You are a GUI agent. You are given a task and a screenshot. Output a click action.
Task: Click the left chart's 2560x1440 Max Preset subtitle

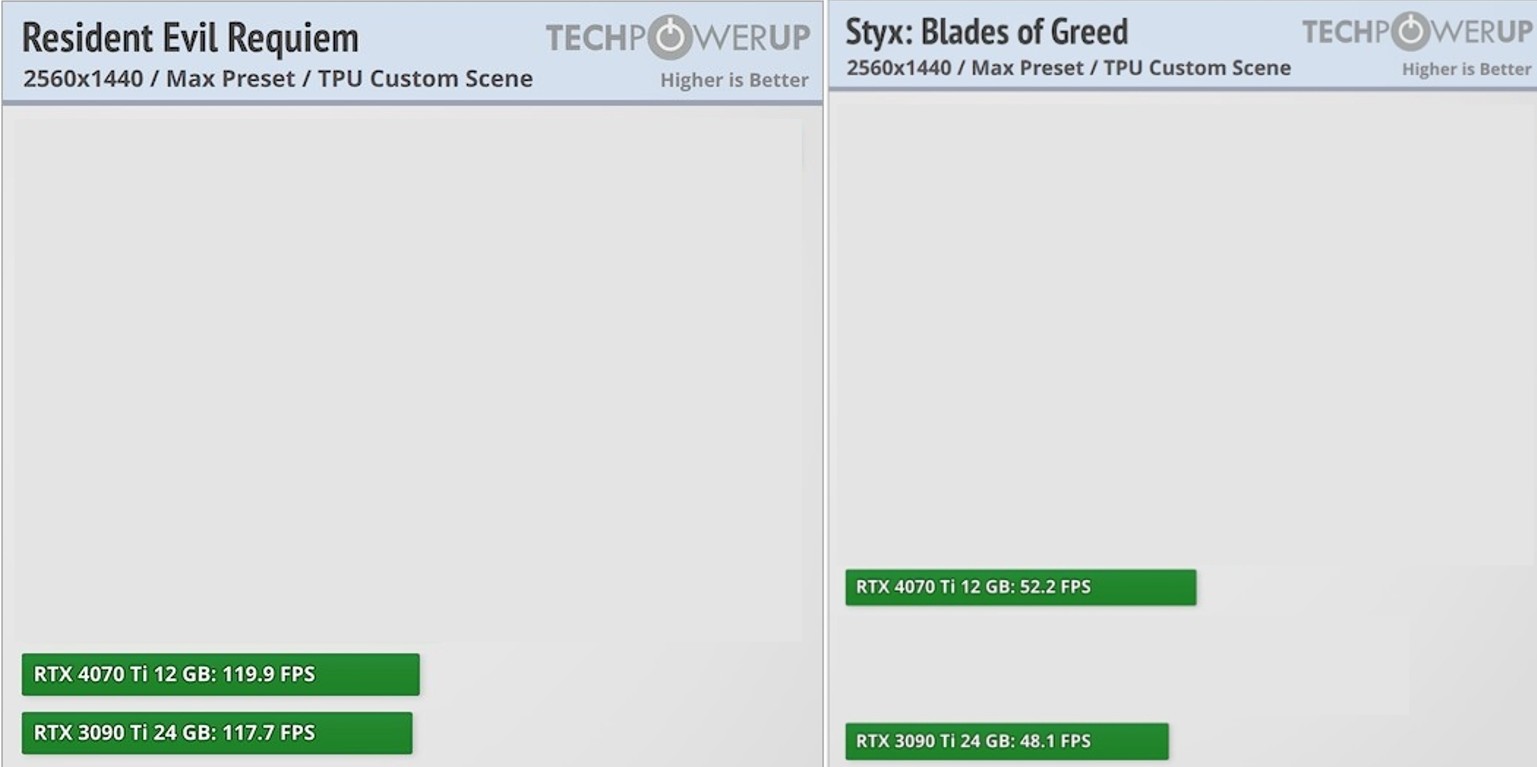(277, 78)
